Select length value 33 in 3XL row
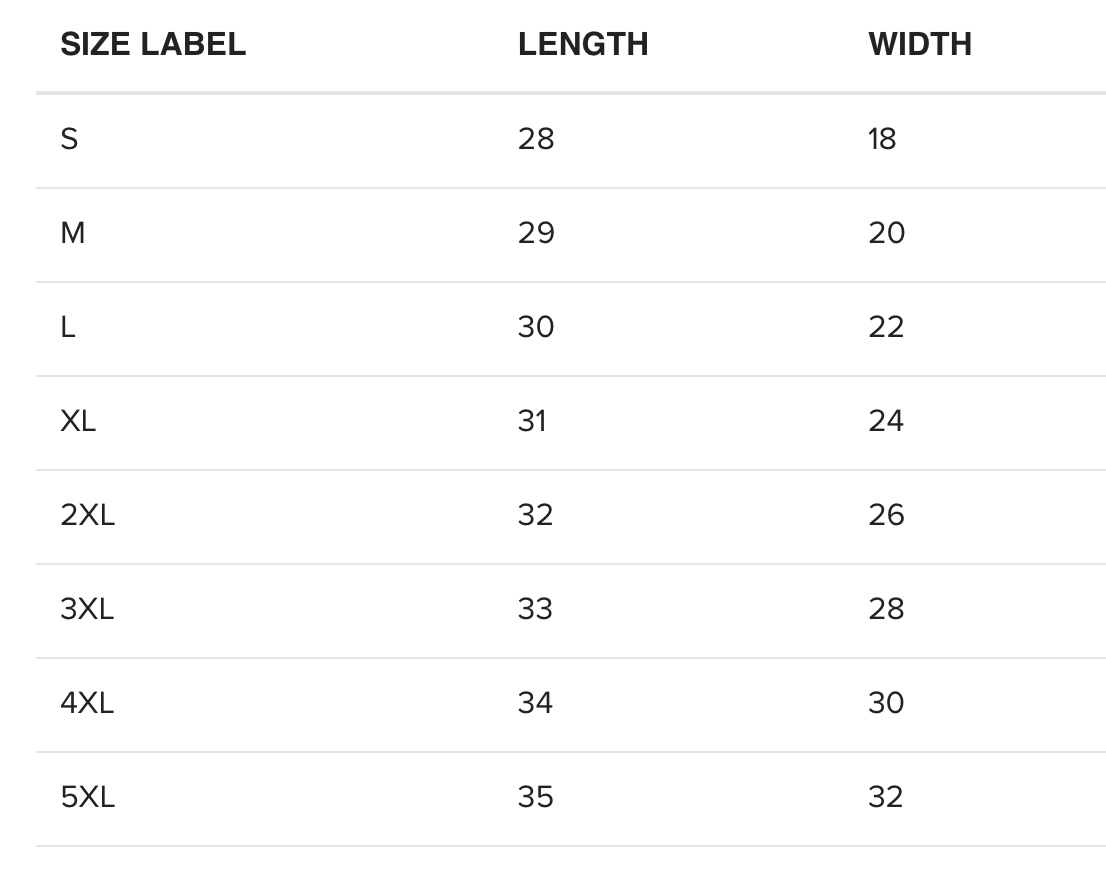This screenshot has width=1106, height=882. coord(535,609)
